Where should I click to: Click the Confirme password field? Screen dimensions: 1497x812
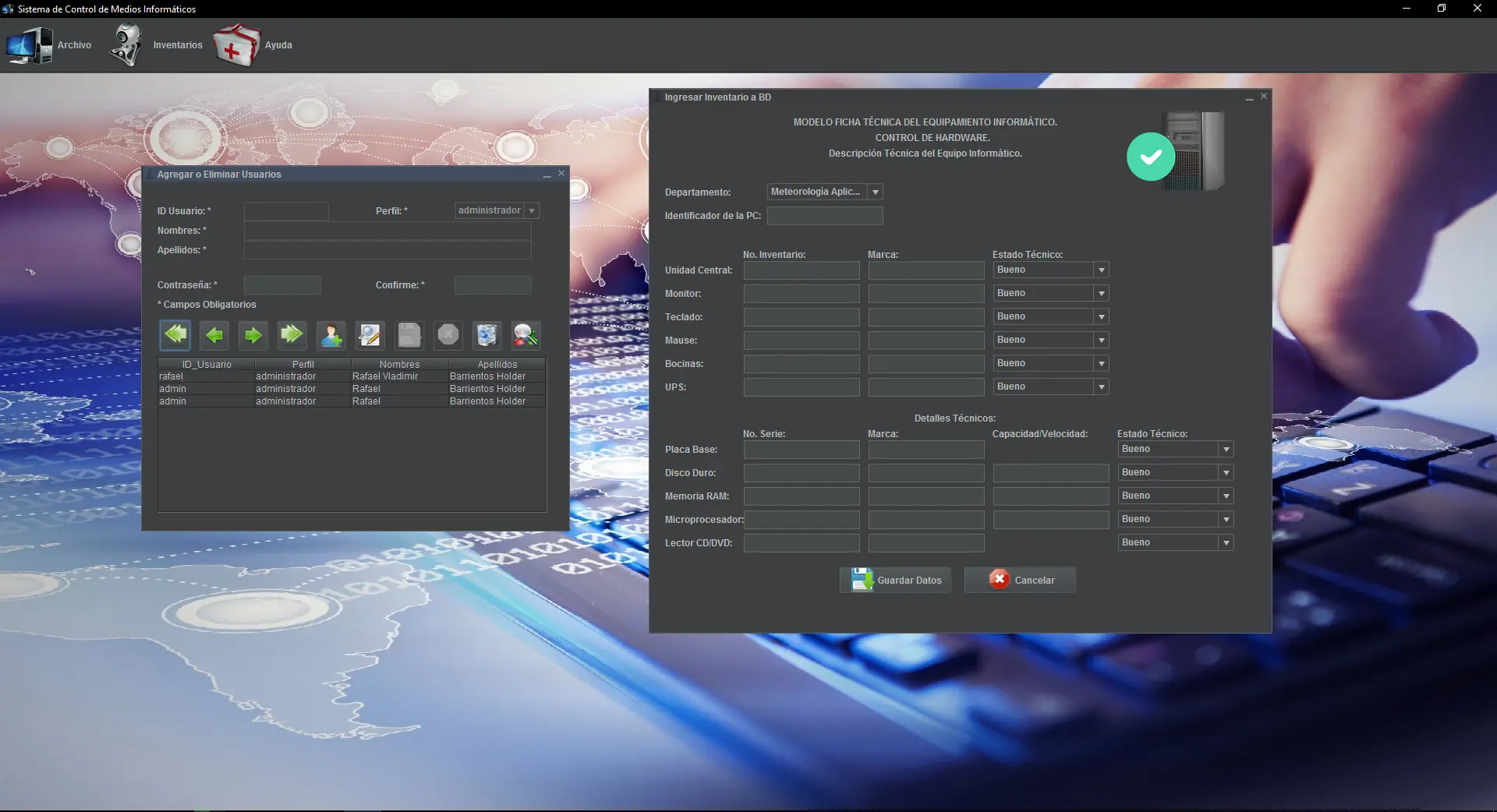click(493, 285)
